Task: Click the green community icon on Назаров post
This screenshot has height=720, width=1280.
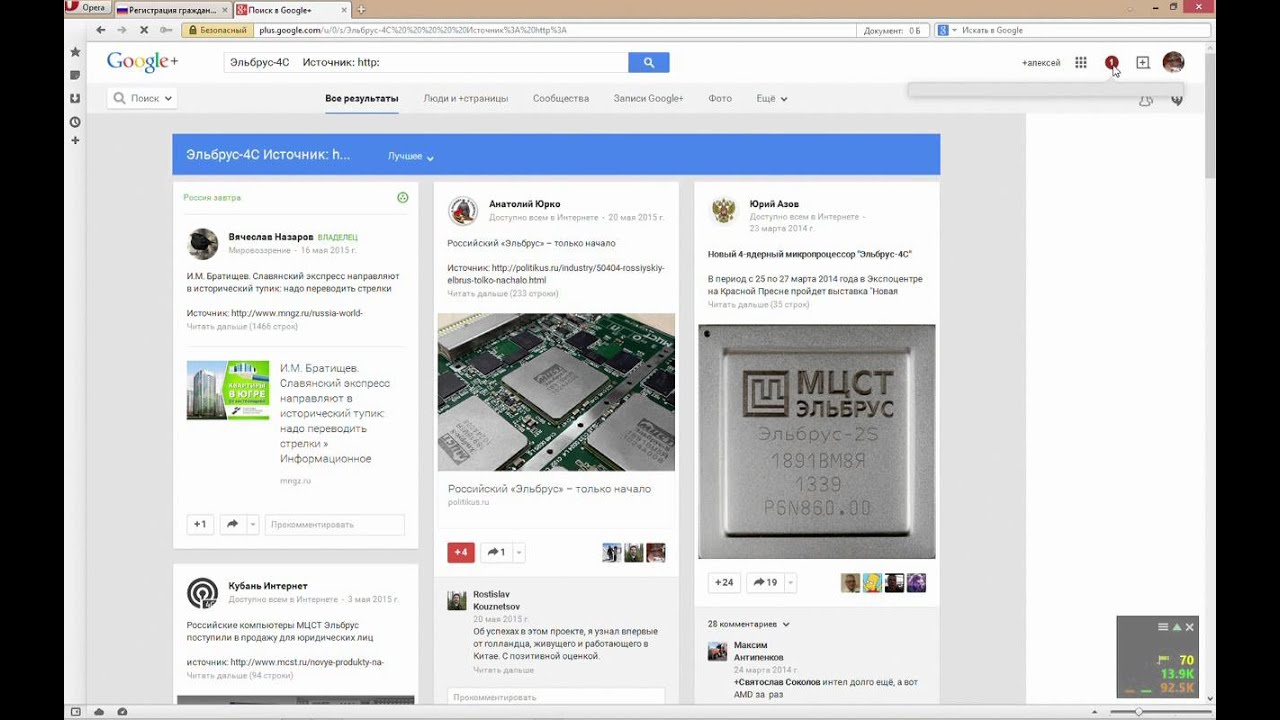Action: 403,198
